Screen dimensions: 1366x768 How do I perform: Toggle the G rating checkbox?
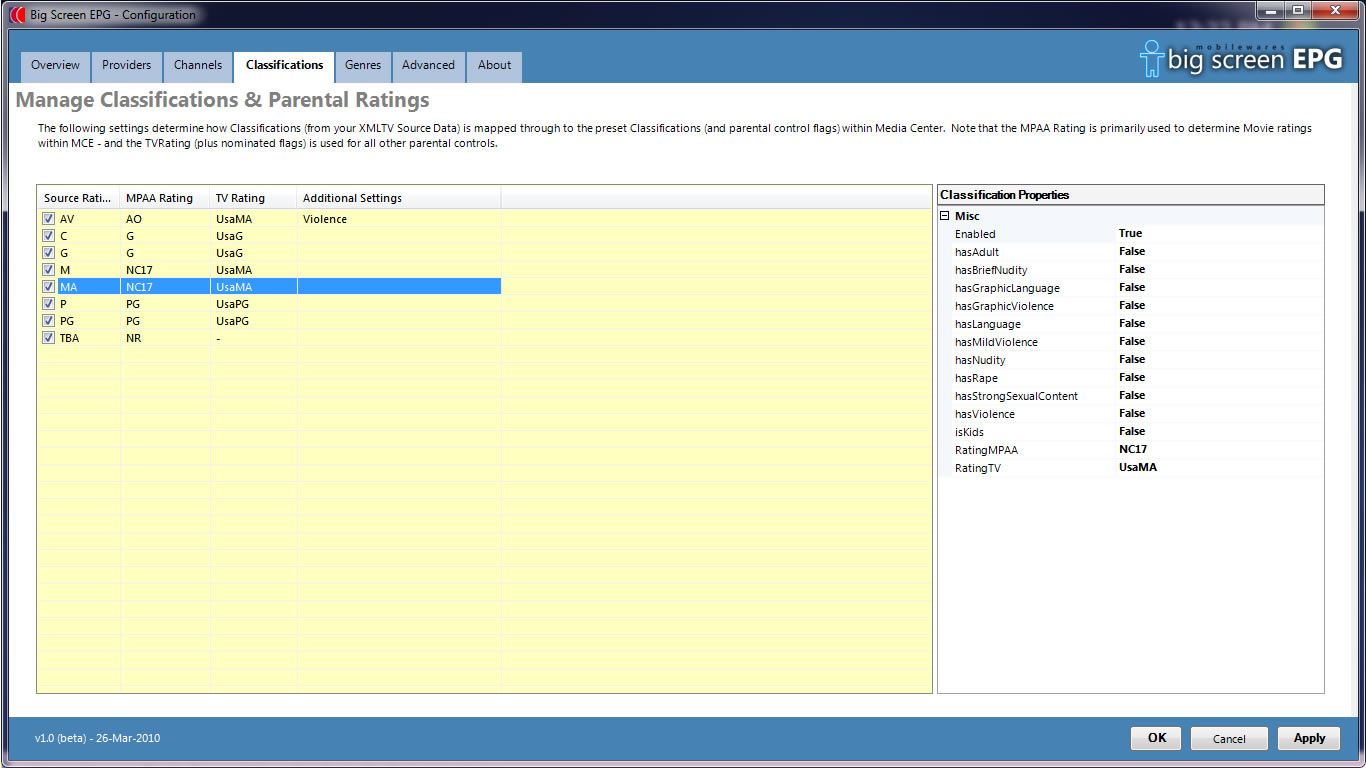click(48, 252)
